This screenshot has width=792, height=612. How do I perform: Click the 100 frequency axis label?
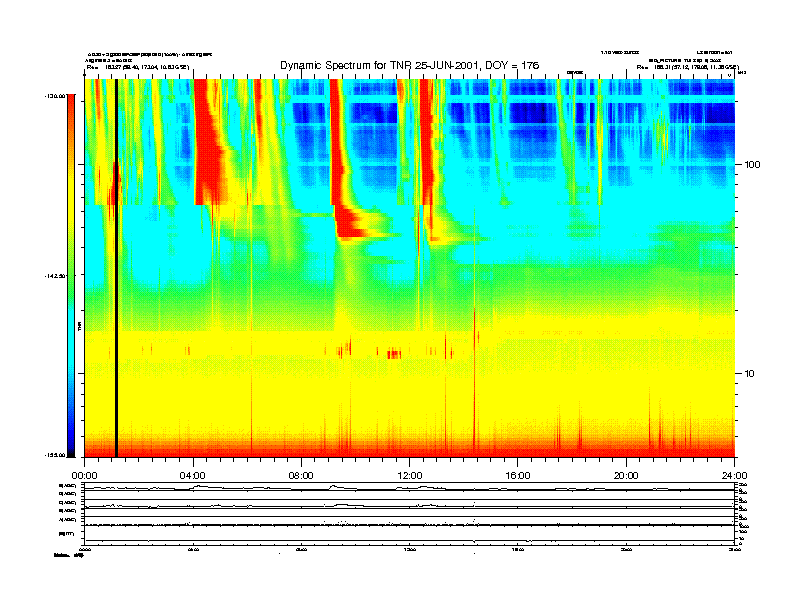[x=752, y=165]
